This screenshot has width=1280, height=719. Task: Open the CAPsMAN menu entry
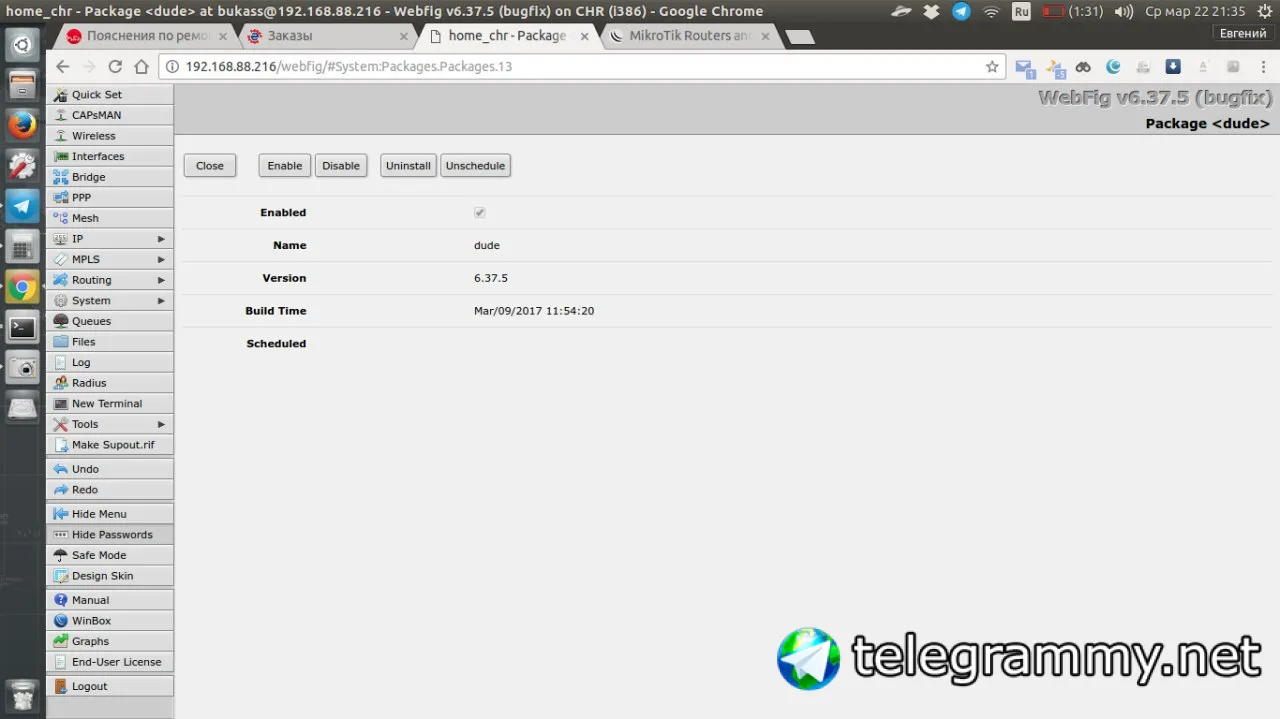coord(109,115)
